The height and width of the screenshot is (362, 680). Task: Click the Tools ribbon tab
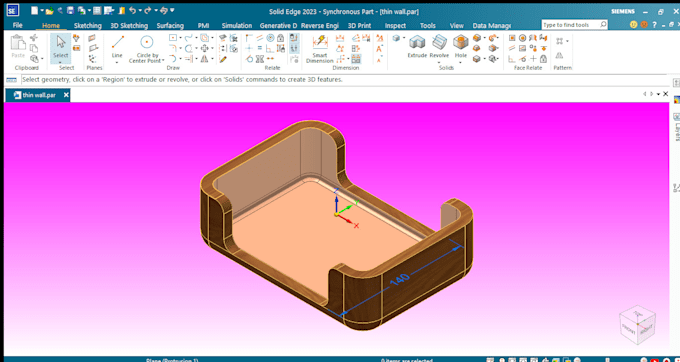[428, 26]
